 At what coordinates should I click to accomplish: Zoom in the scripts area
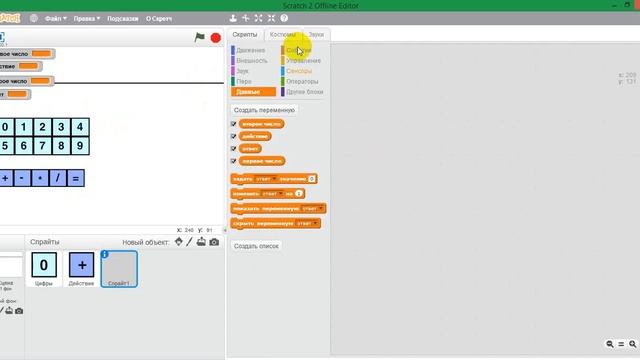633,344
